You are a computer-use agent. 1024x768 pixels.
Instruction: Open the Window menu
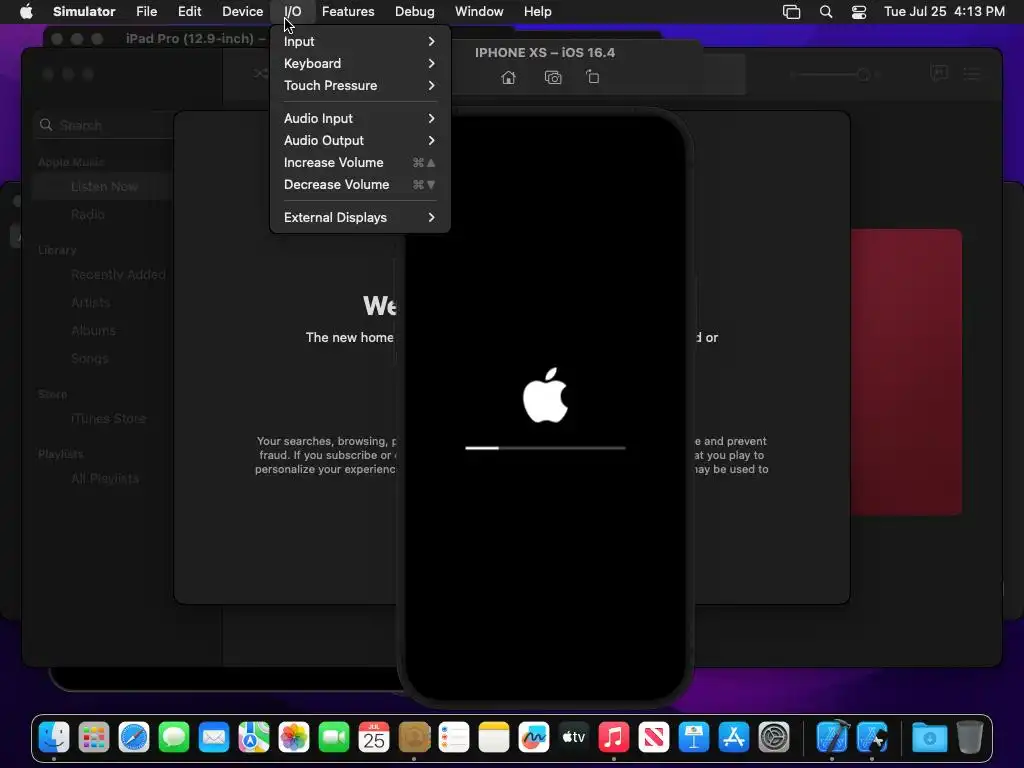pyautogui.click(x=479, y=11)
